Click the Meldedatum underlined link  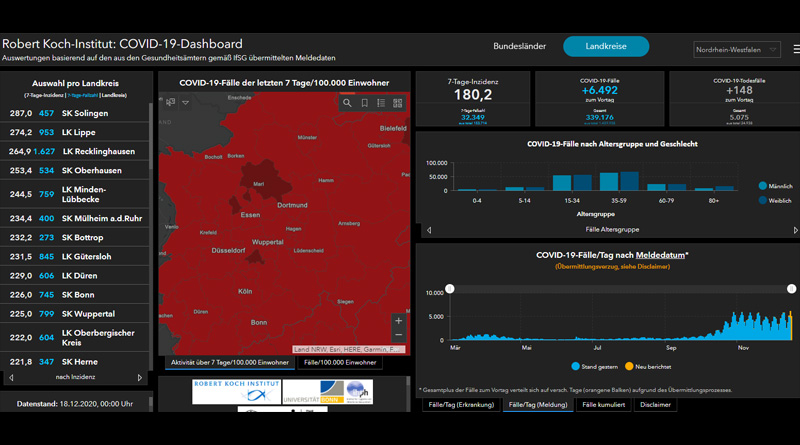tap(660, 255)
